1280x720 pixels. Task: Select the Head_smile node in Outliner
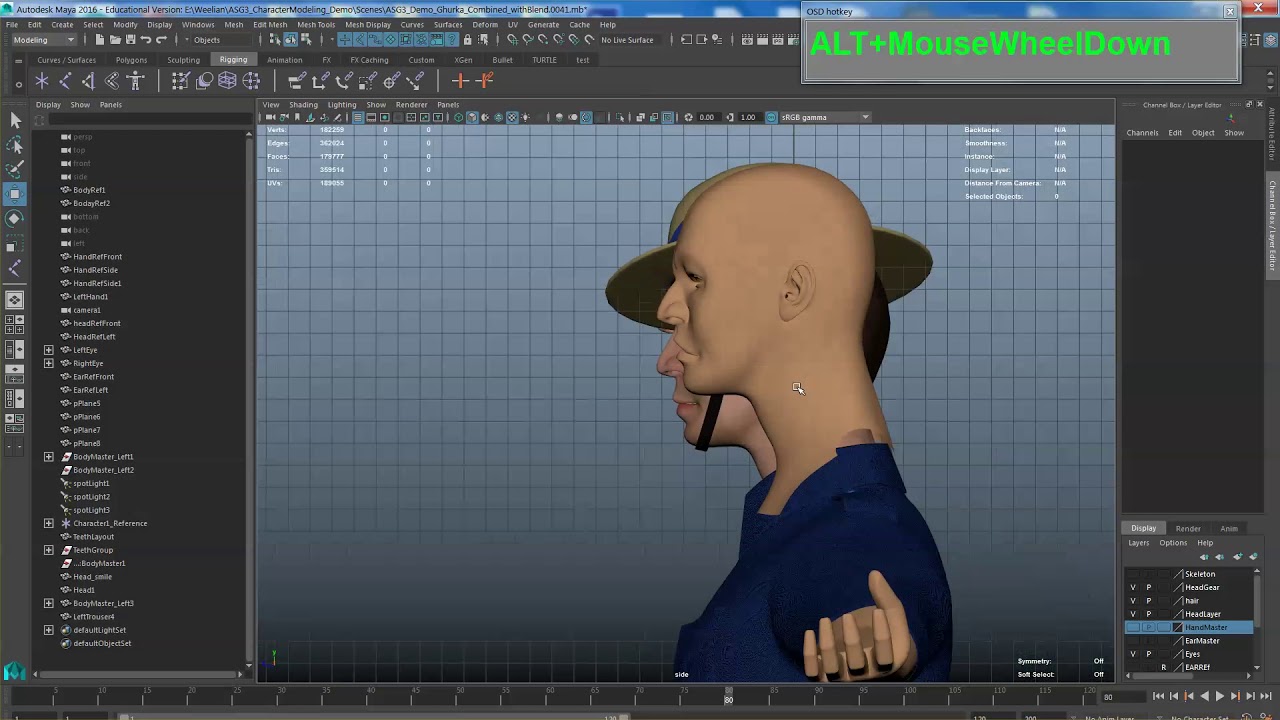coord(92,577)
